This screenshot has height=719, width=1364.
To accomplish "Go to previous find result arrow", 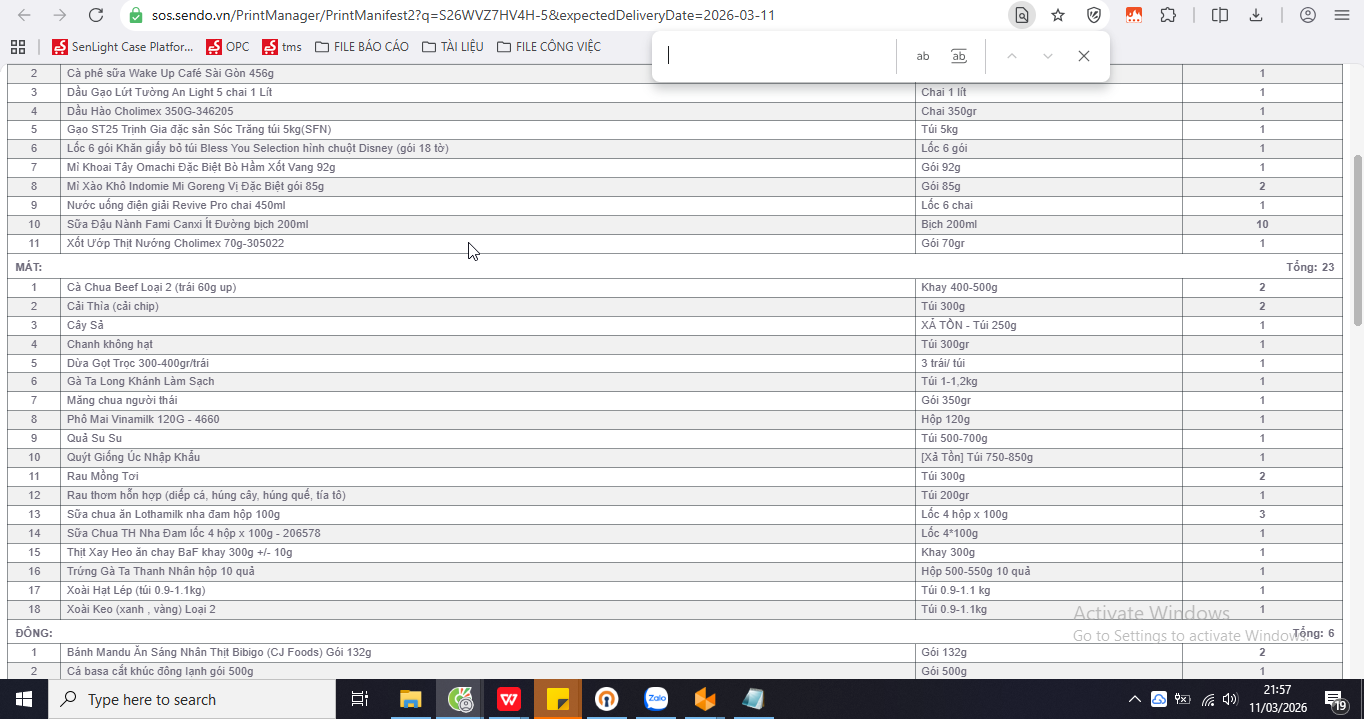I will [x=1012, y=56].
